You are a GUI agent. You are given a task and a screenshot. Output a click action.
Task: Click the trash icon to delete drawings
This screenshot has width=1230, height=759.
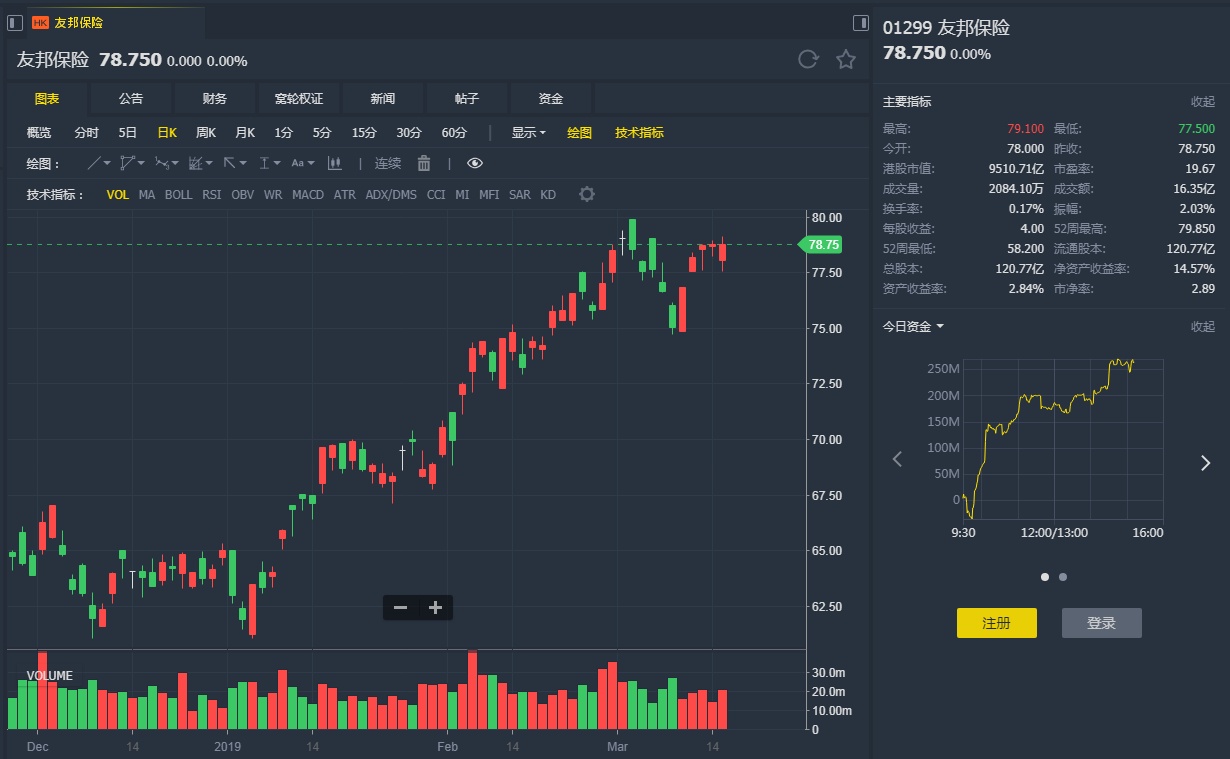point(424,163)
